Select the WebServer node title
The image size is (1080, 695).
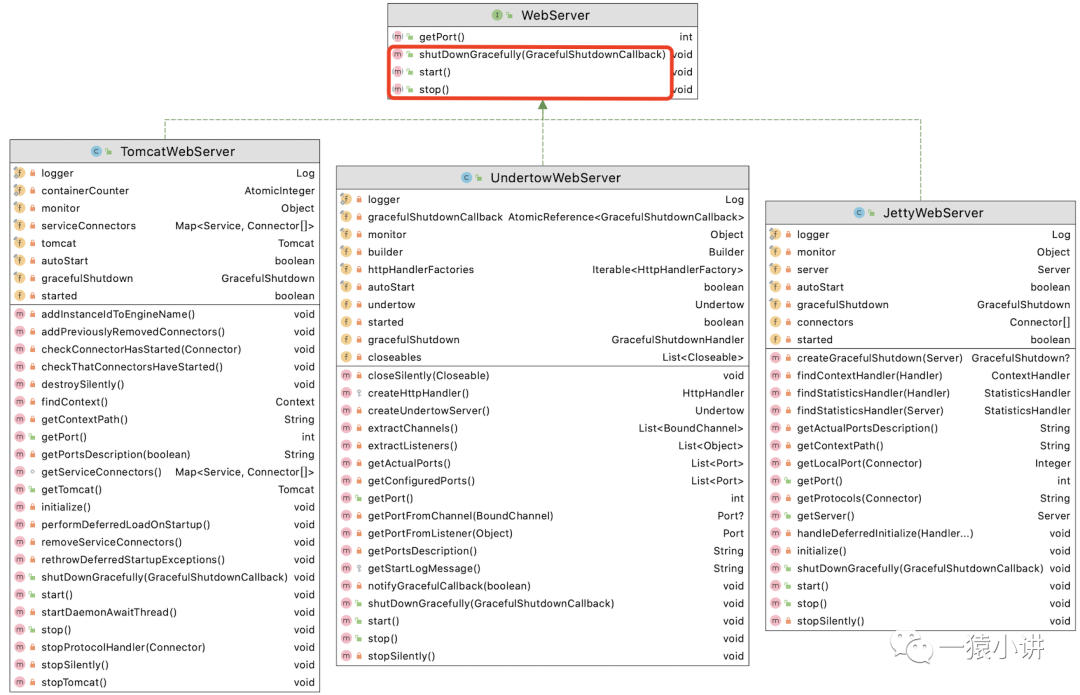coord(555,15)
